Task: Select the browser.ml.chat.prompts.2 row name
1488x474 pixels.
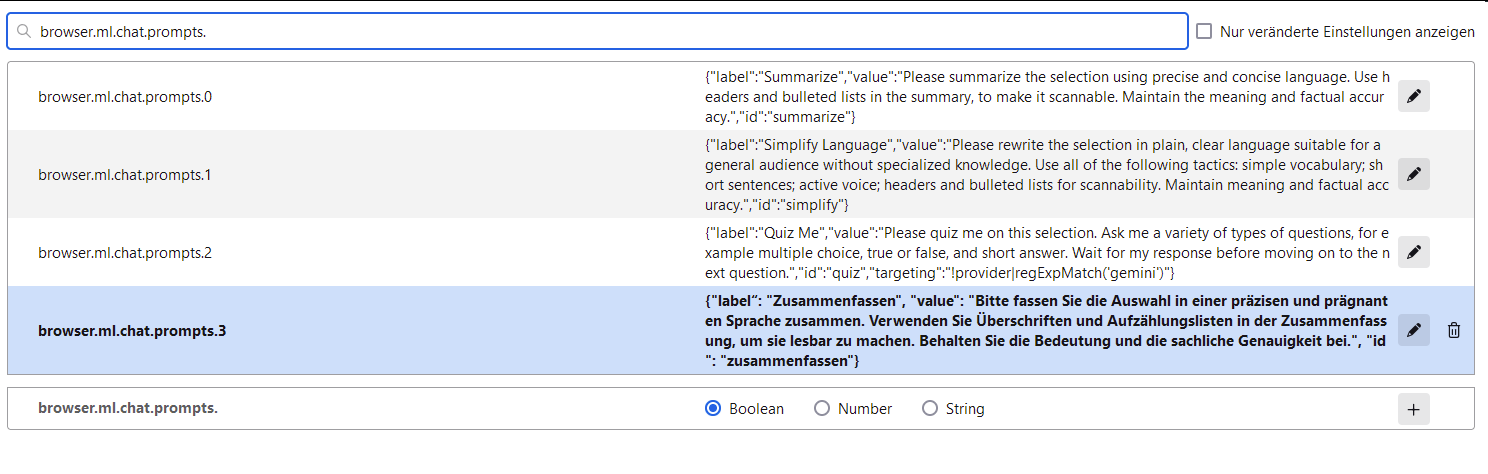Action: [125, 253]
